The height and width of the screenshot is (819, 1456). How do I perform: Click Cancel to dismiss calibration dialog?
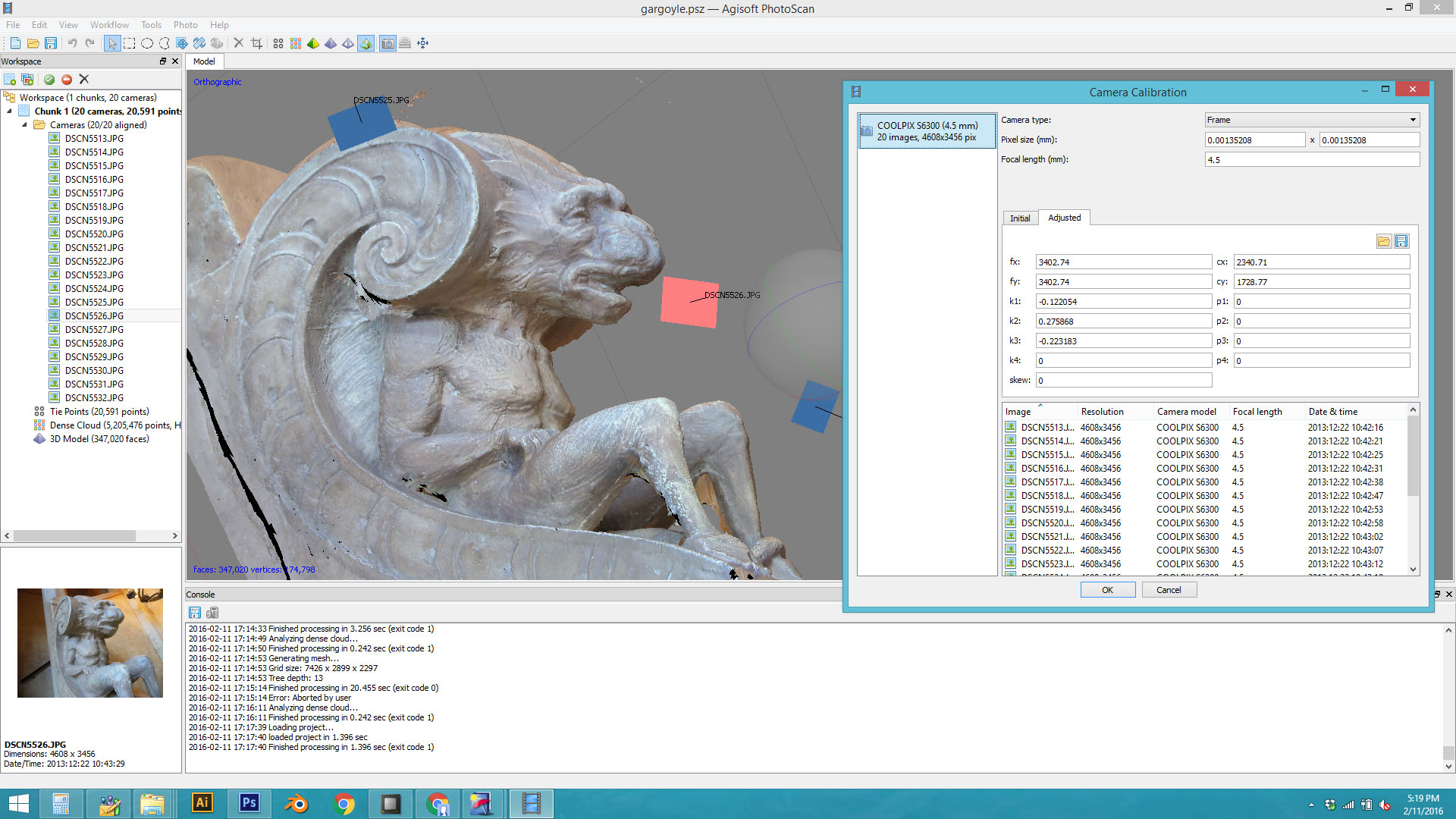[x=1168, y=590]
